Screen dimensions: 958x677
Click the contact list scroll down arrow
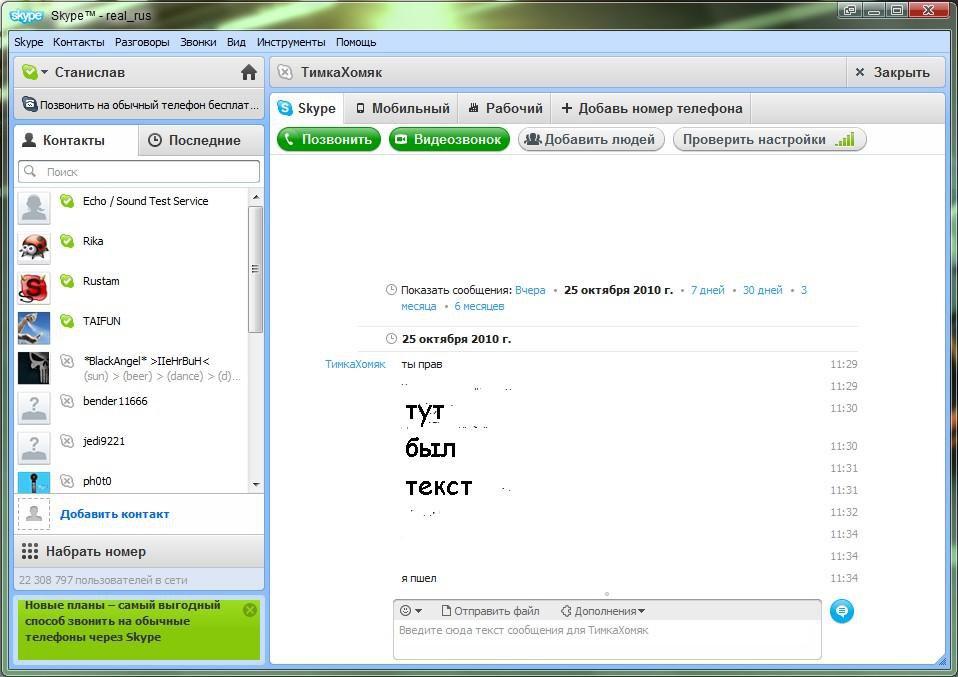pos(256,485)
